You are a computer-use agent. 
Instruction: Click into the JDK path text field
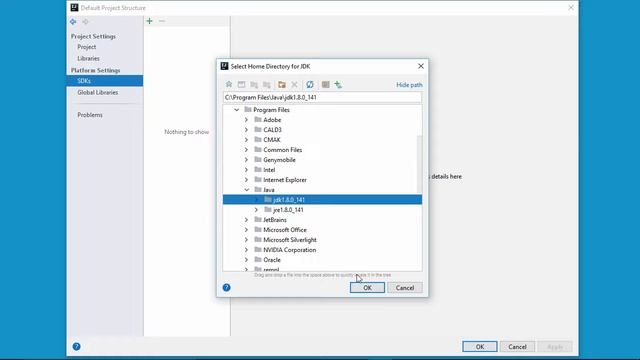click(x=322, y=98)
